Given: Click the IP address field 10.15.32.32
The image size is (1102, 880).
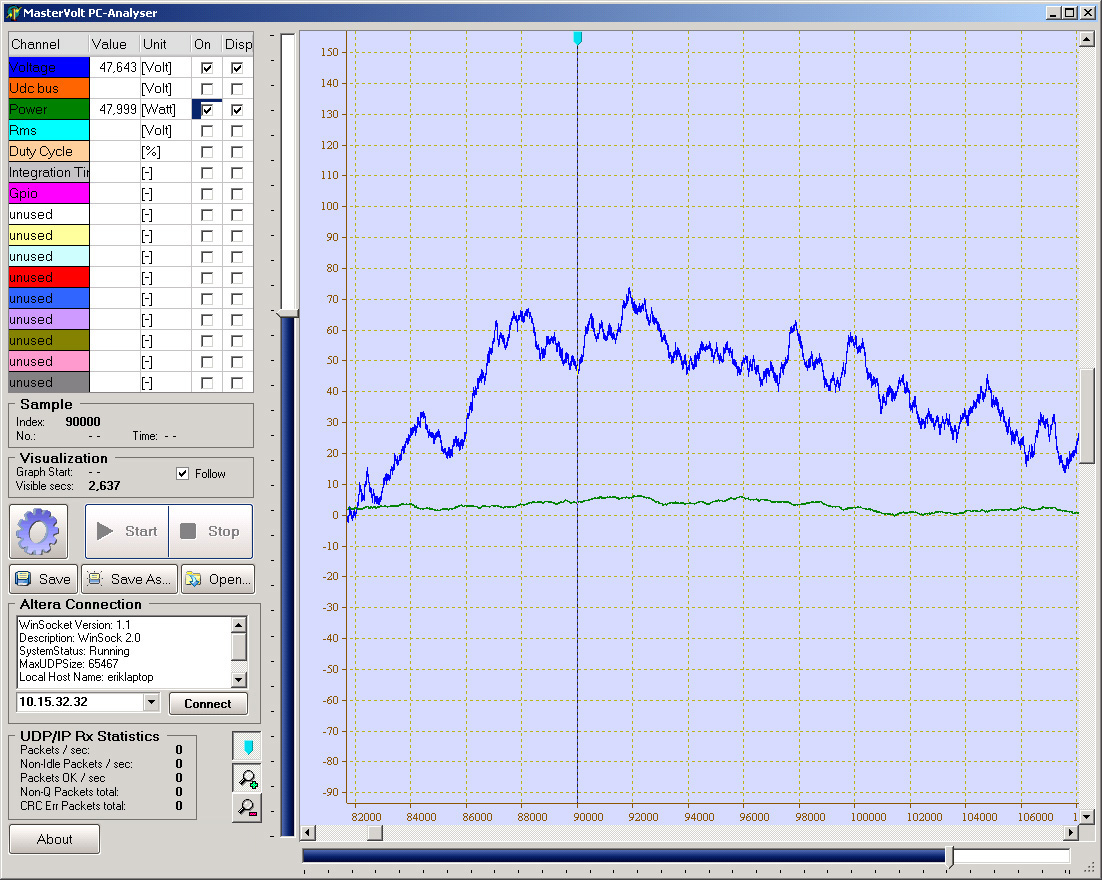Looking at the screenshot, I should [80, 702].
